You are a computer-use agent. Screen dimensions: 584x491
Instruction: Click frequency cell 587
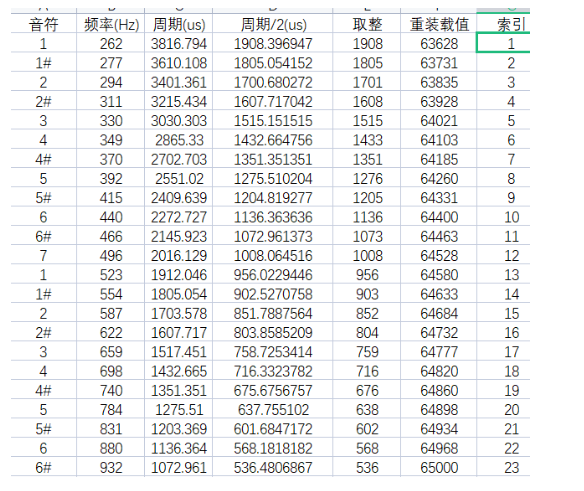(x=111, y=313)
